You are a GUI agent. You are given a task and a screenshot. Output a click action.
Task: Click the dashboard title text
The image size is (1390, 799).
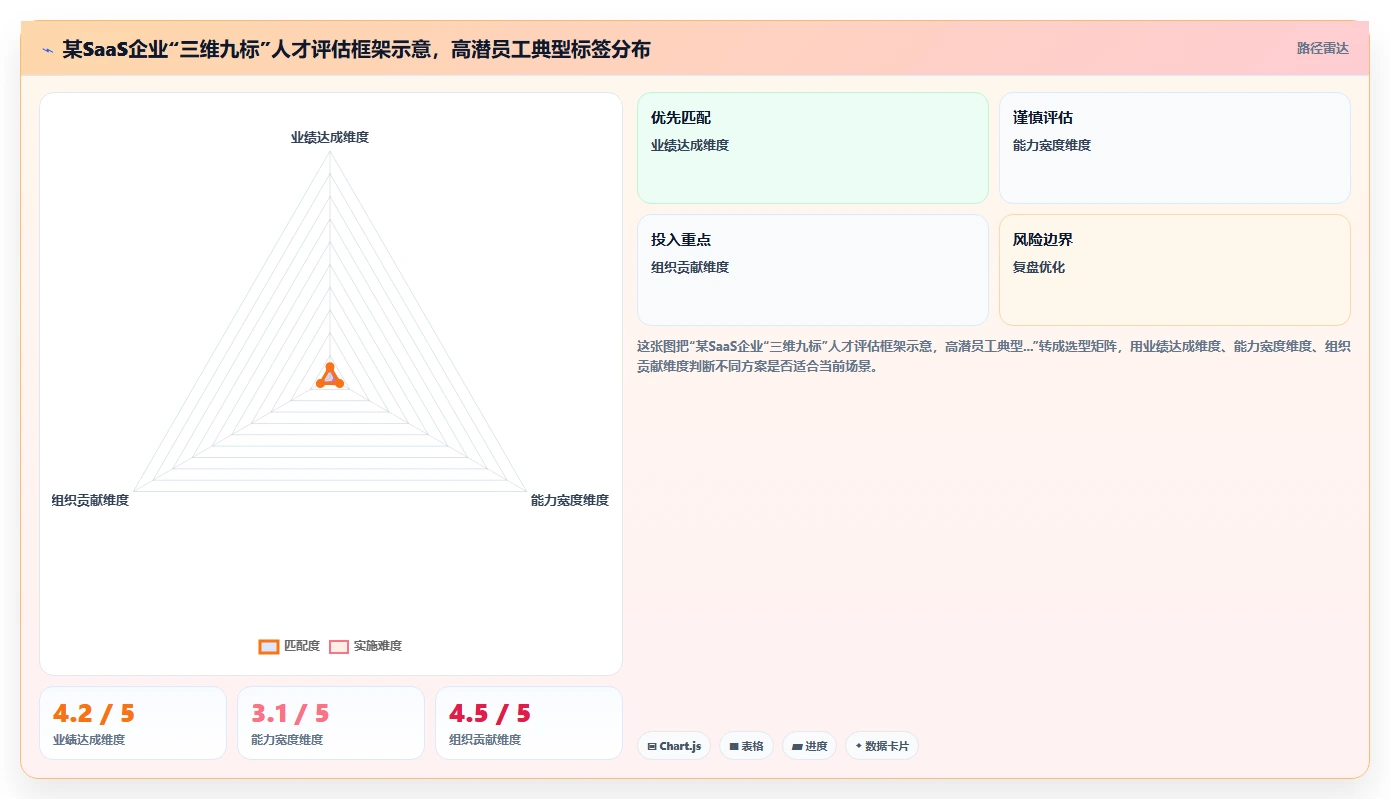tap(356, 49)
